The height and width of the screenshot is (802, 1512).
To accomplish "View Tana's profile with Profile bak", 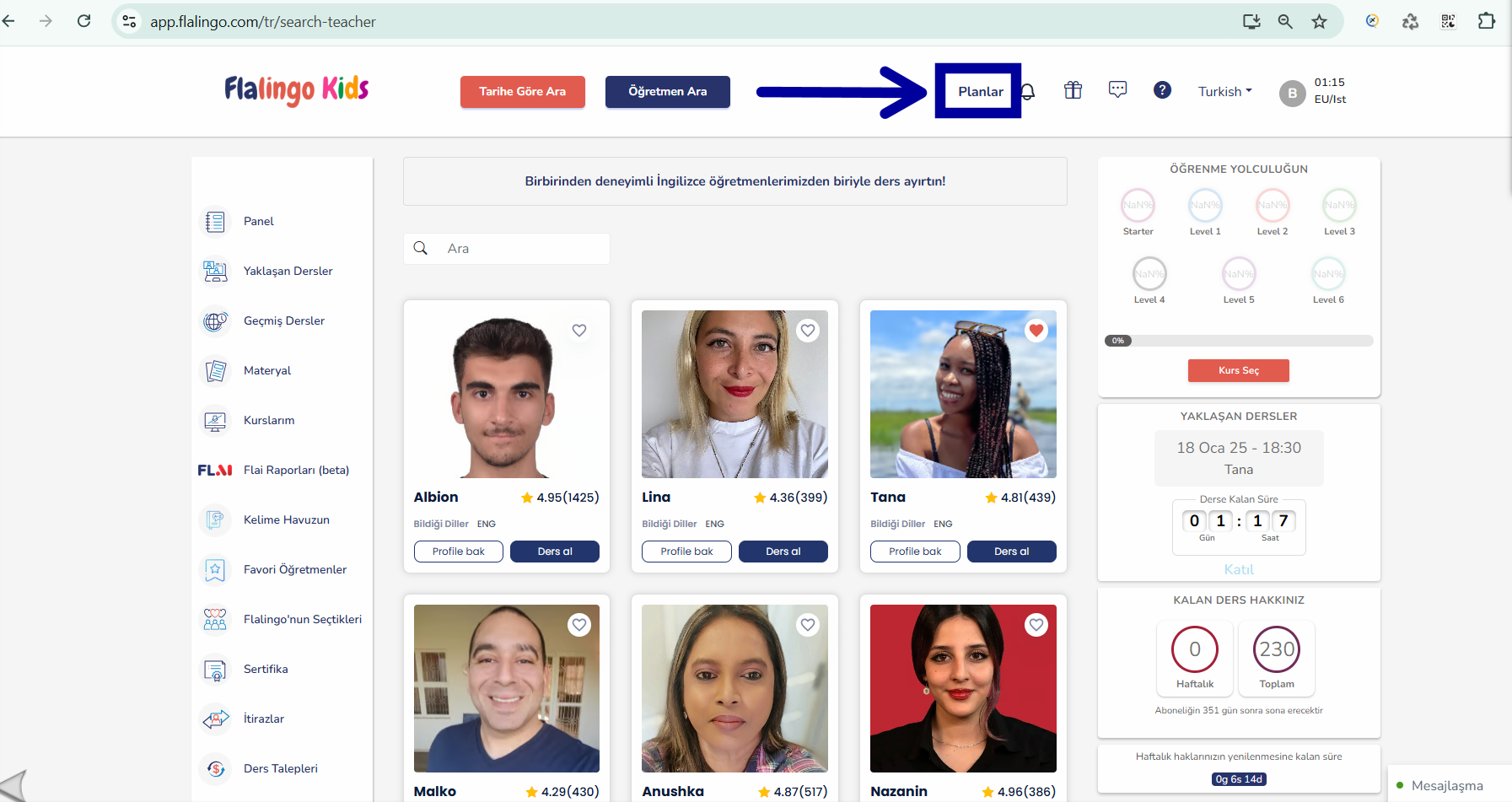I will [915, 552].
